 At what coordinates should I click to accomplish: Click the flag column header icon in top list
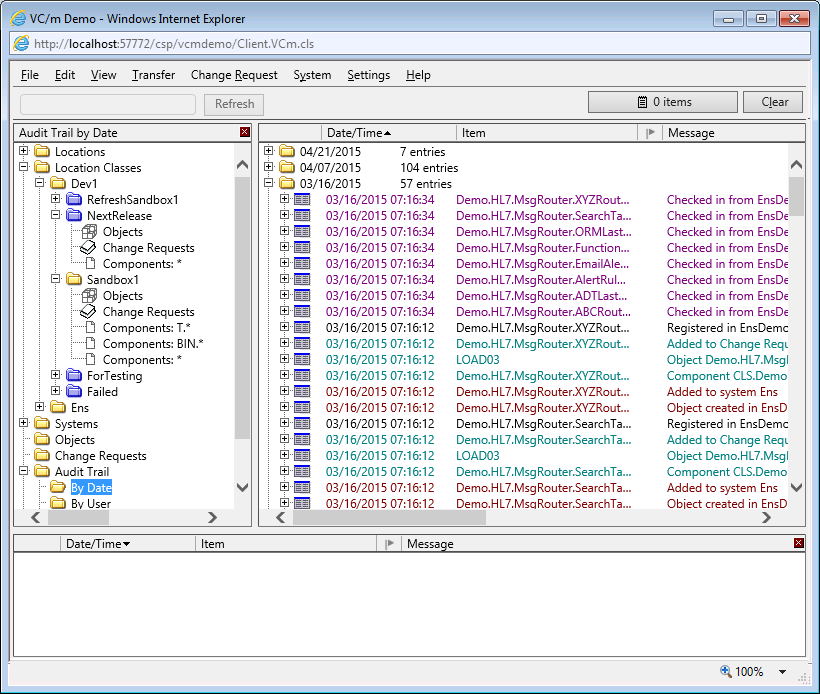pos(651,132)
